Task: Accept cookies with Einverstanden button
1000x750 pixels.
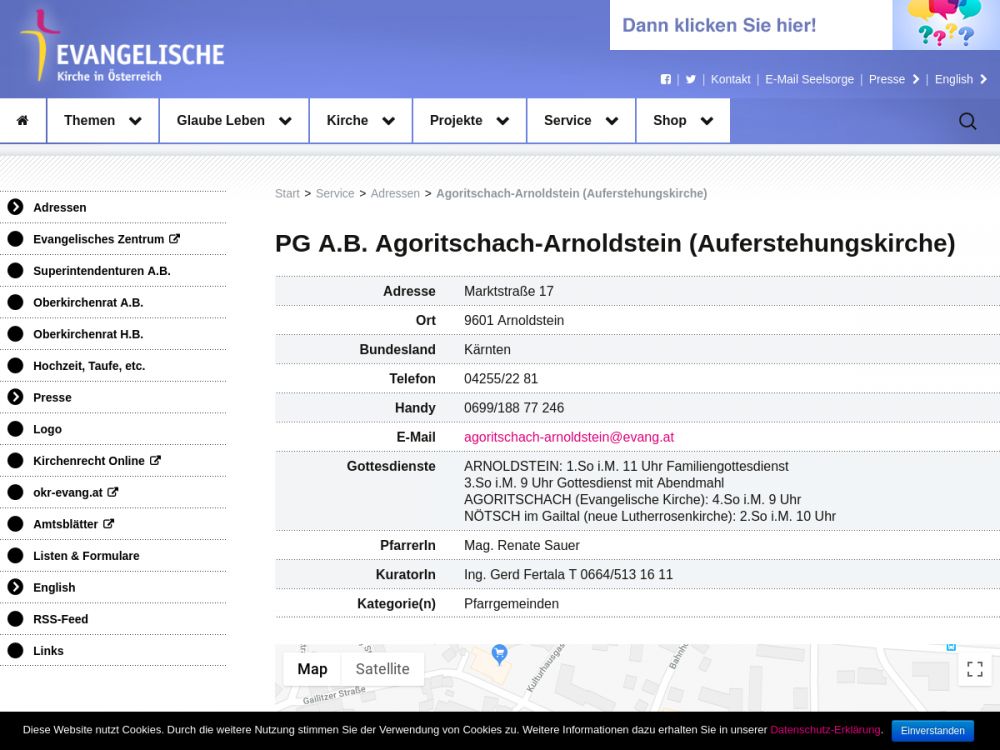Action: [932, 730]
